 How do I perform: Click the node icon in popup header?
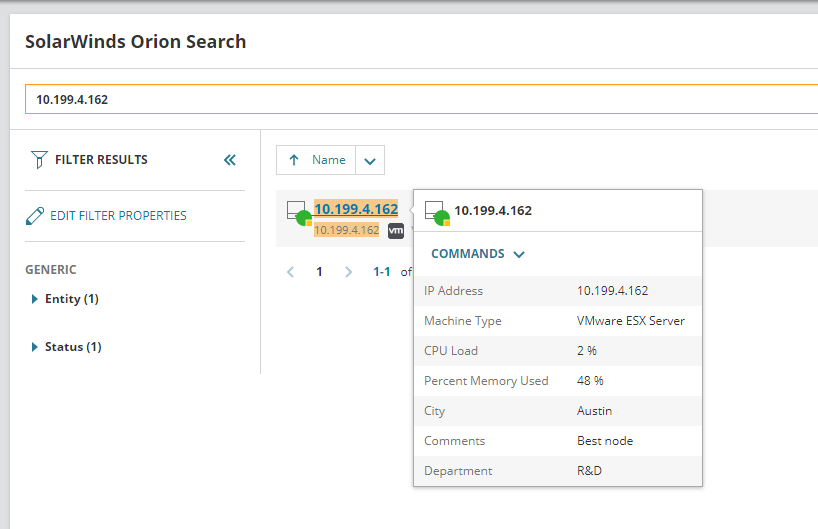pos(435,212)
